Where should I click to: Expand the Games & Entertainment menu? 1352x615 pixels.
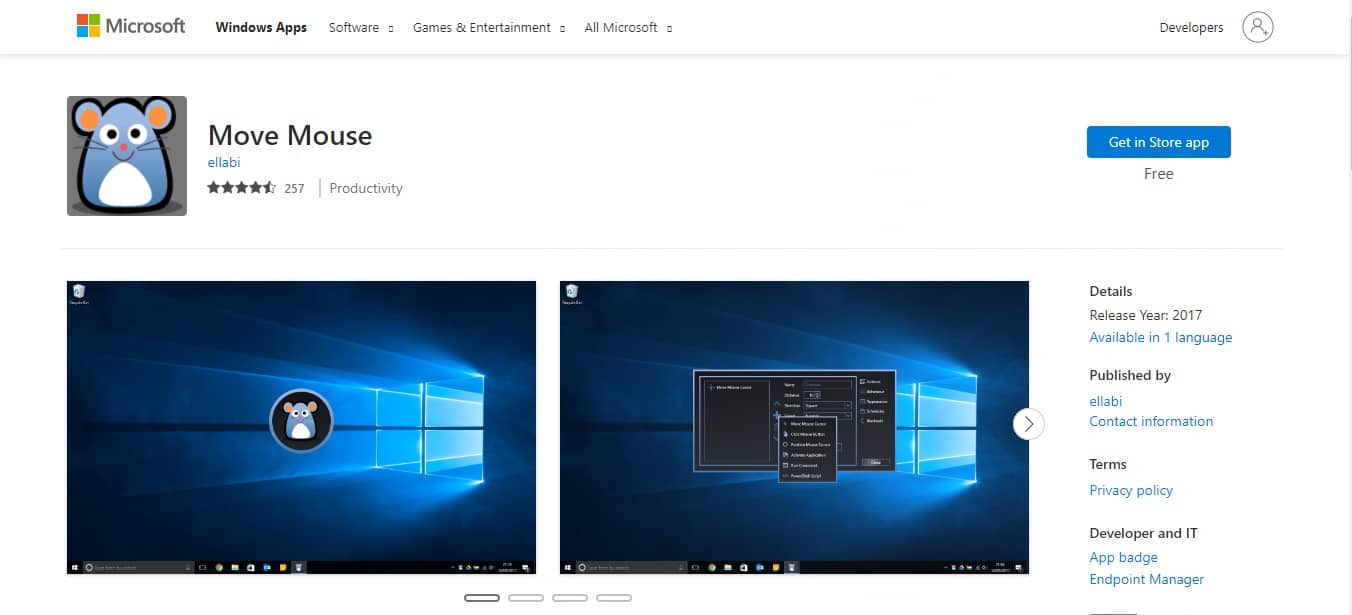(489, 28)
